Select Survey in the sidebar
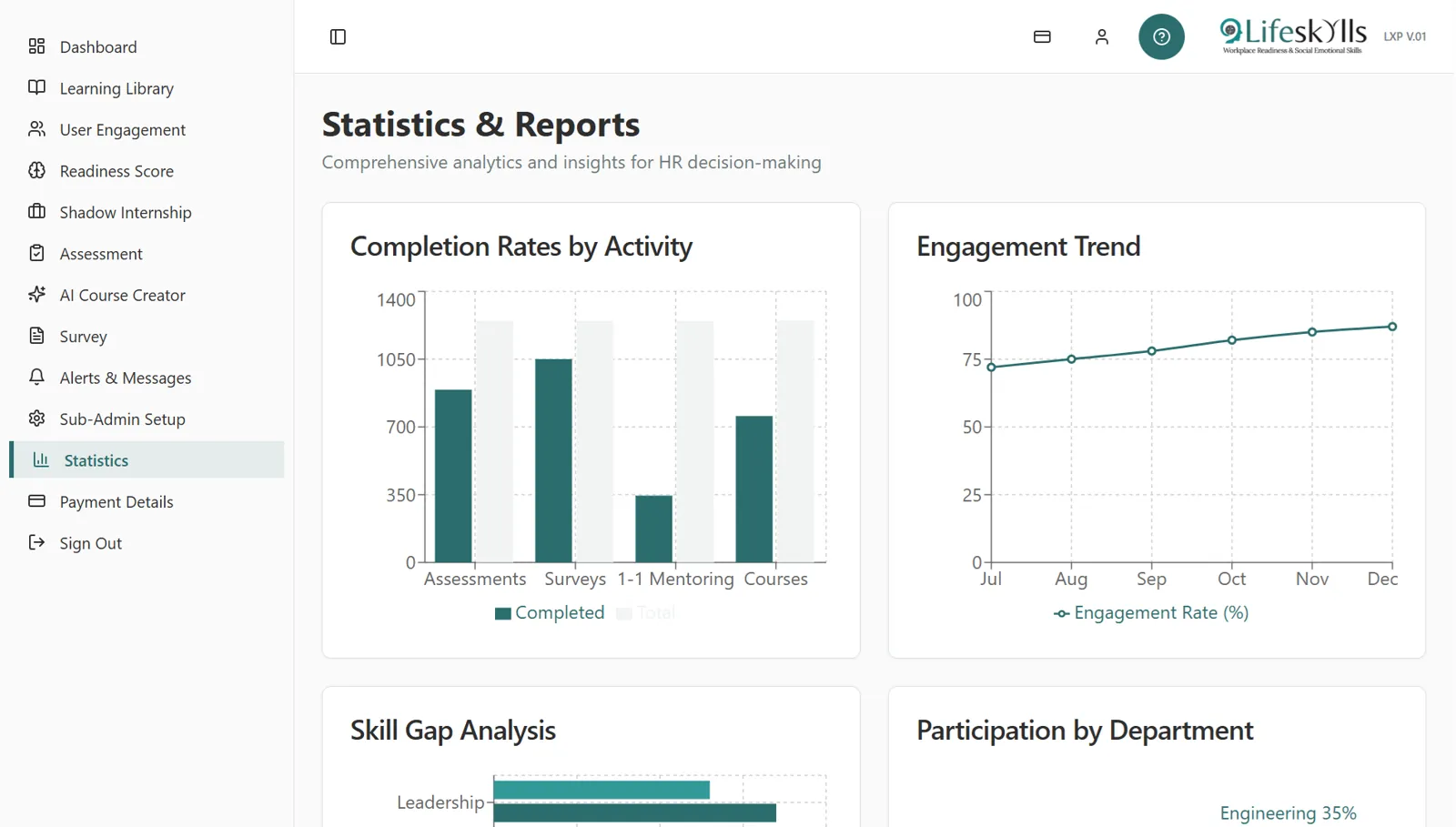 [147, 337]
